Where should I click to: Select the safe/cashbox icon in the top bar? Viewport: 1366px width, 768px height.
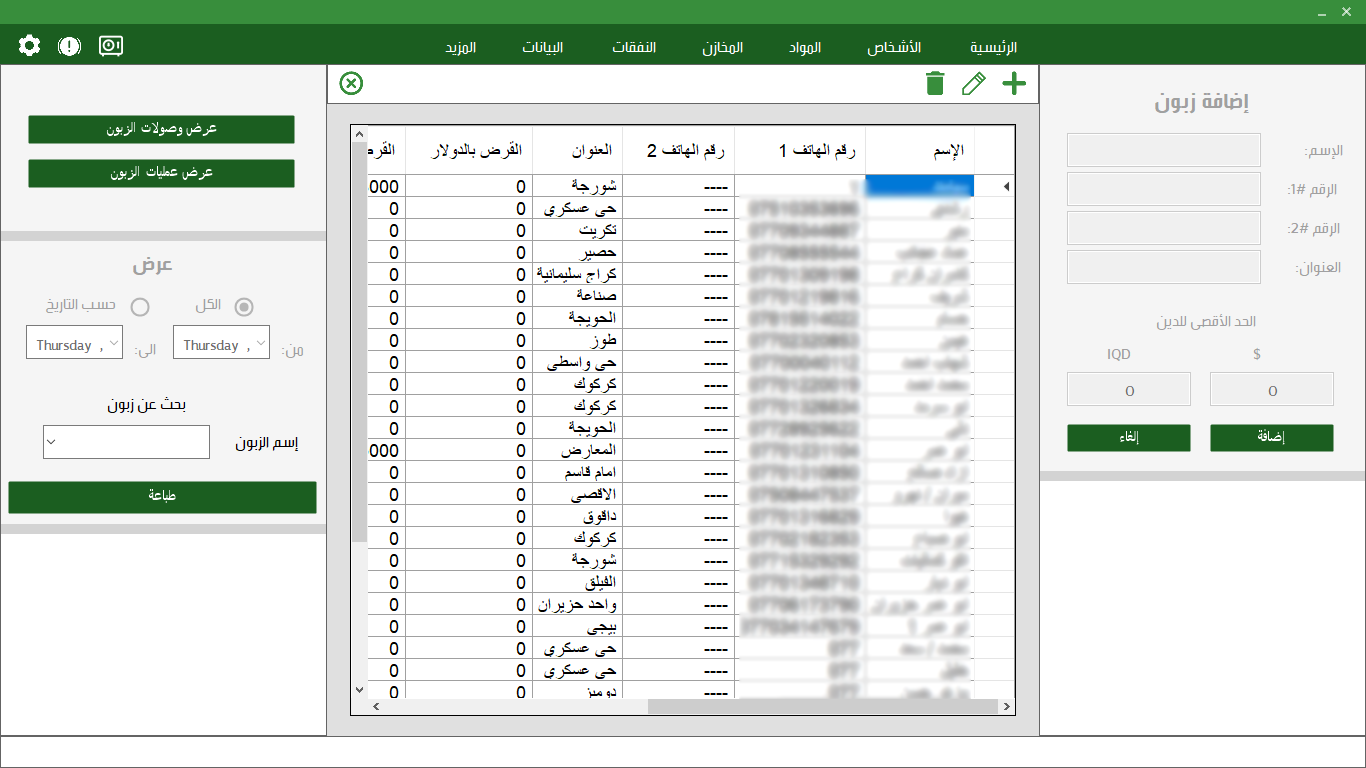110,45
